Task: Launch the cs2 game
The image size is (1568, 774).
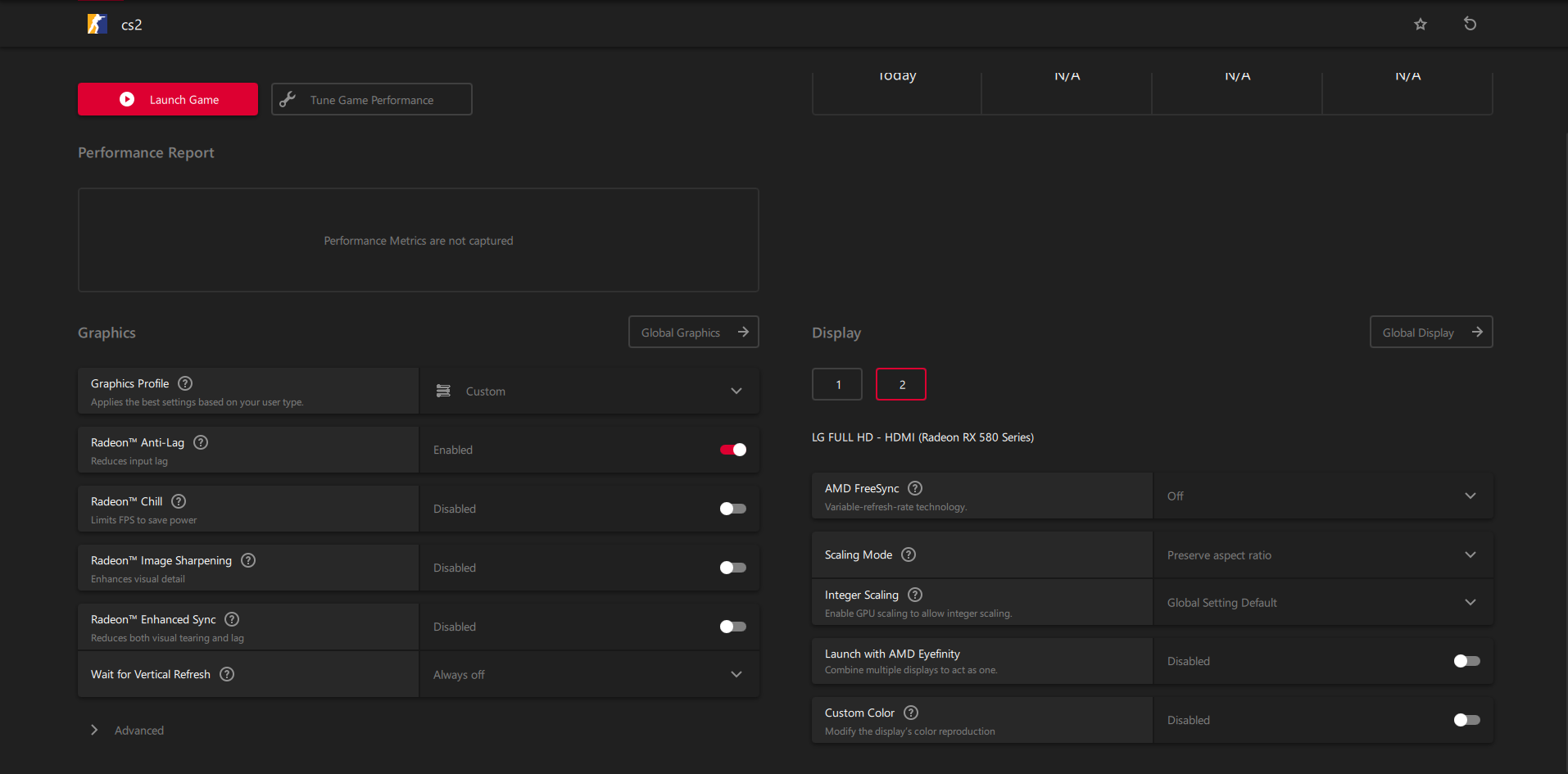Action: (168, 99)
